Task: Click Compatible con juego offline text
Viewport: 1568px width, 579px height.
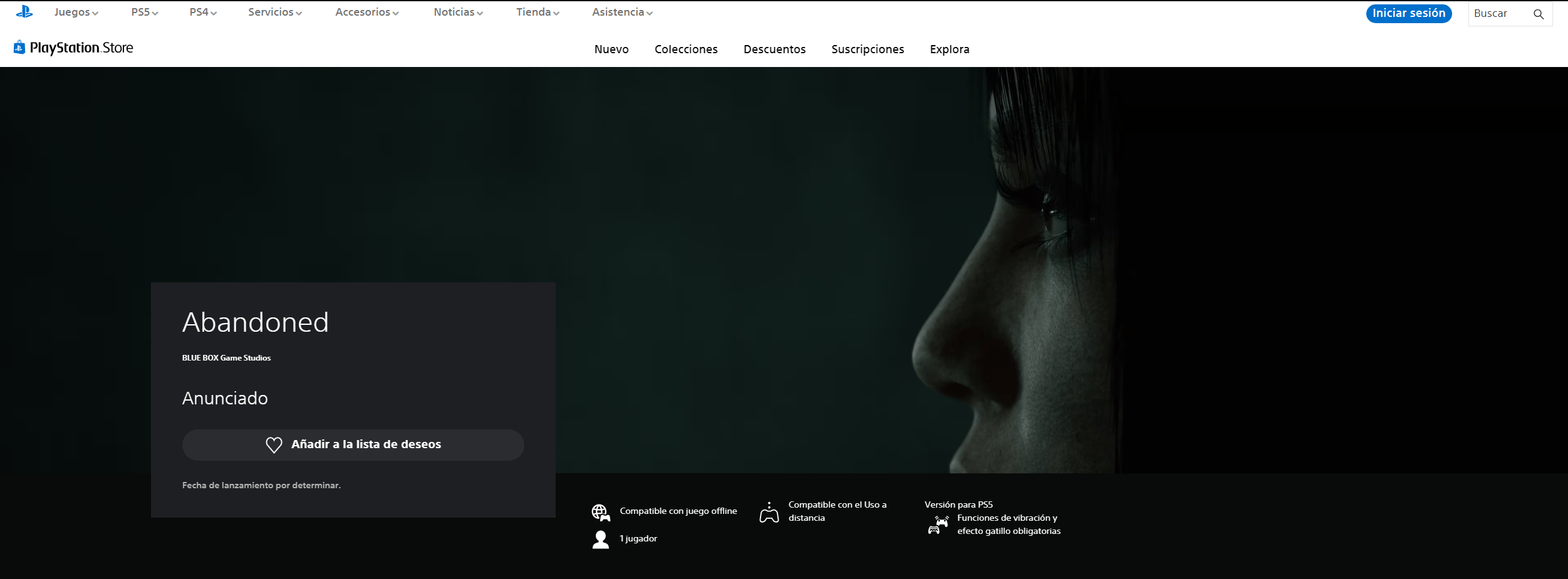Action: [678, 511]
